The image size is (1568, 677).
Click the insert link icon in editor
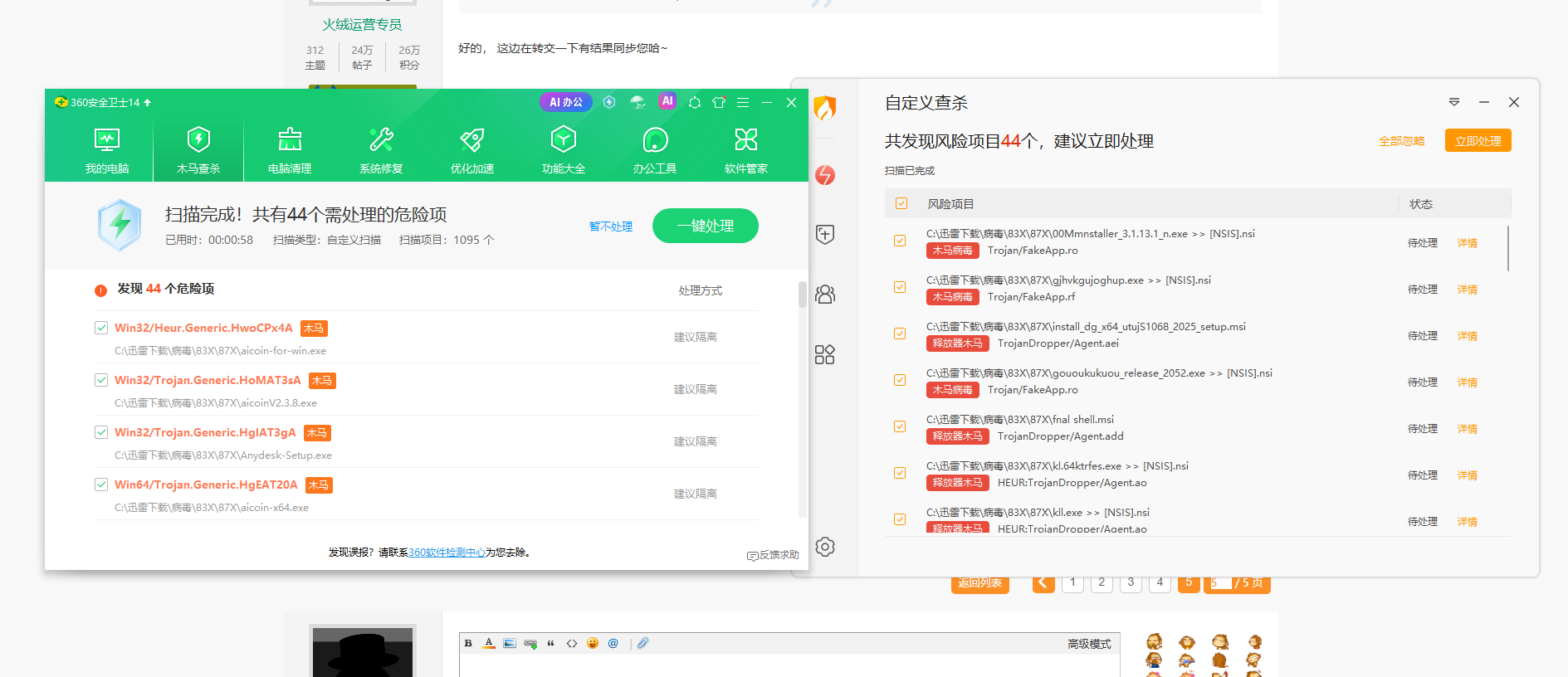click(x=530, y=643)
